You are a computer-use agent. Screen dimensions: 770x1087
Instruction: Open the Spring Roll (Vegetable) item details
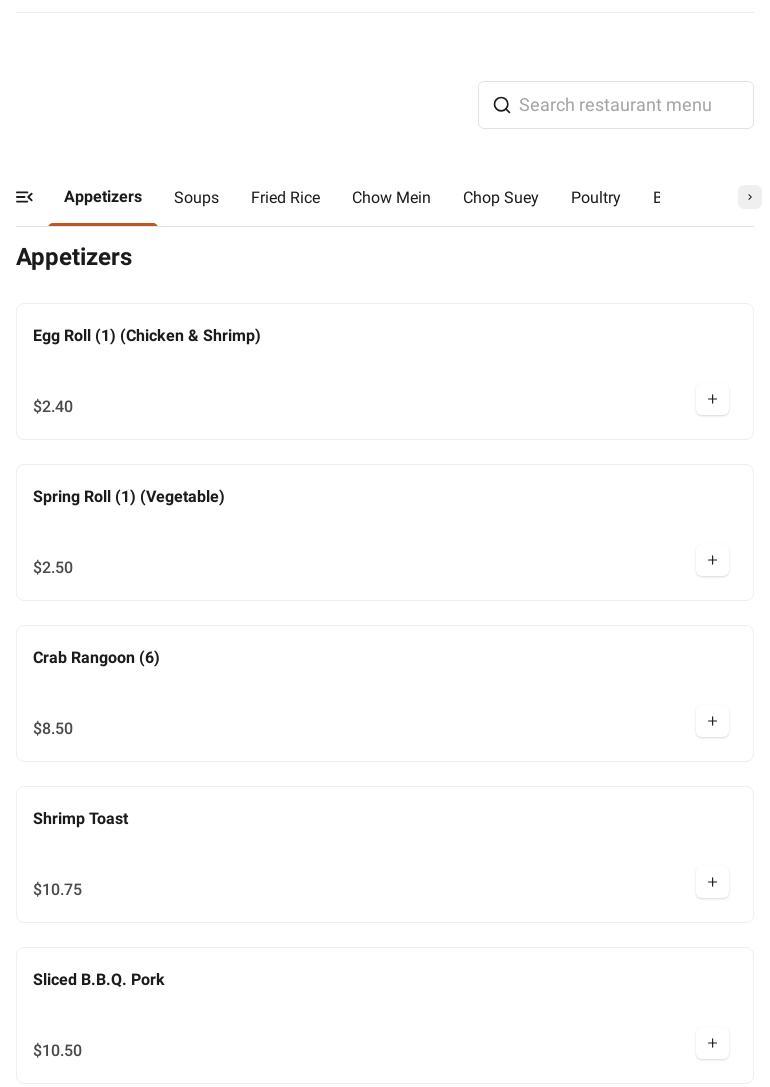(x=129, y=497)
